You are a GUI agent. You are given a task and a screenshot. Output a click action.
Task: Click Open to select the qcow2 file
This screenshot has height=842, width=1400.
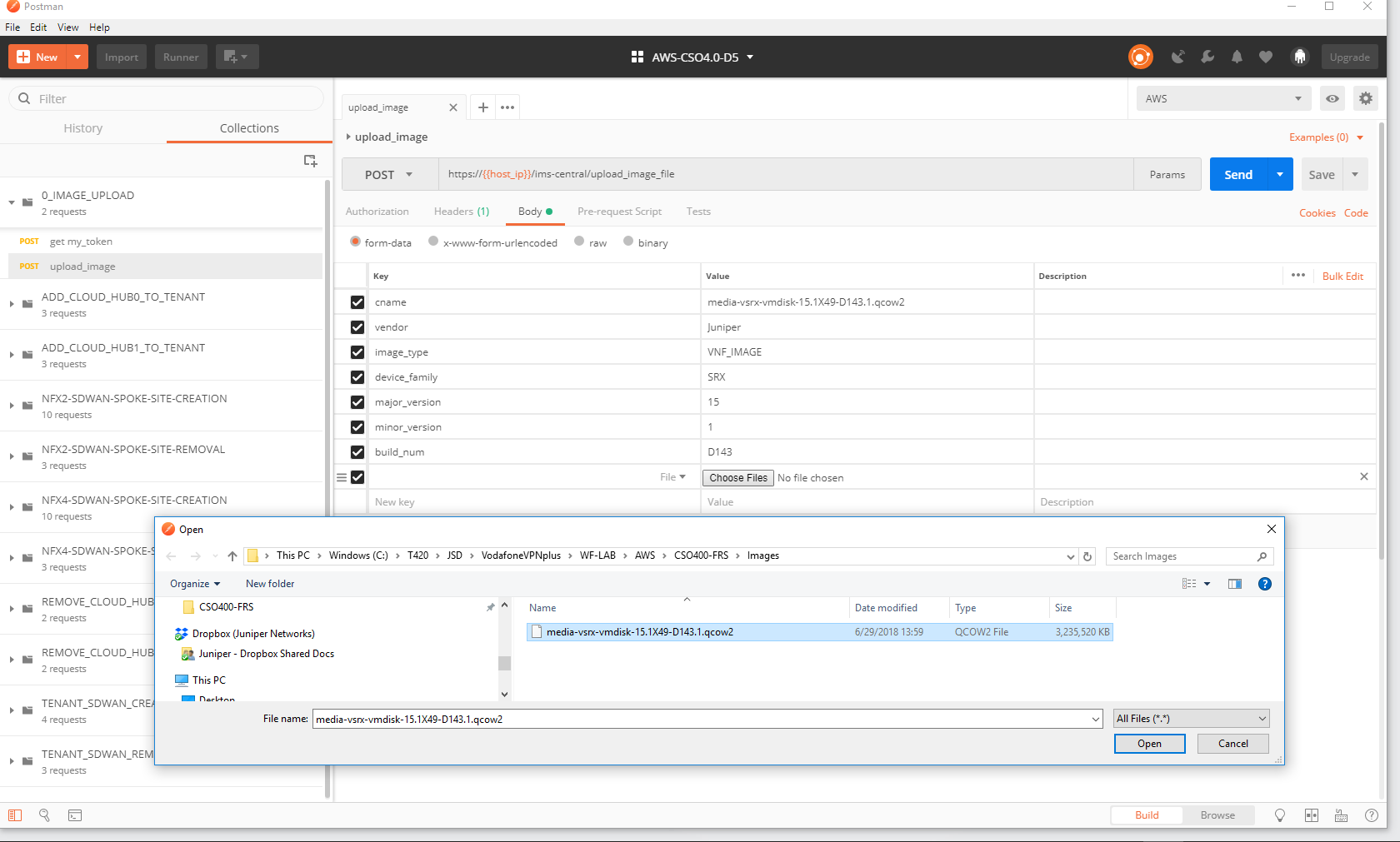coord(1149,743)
